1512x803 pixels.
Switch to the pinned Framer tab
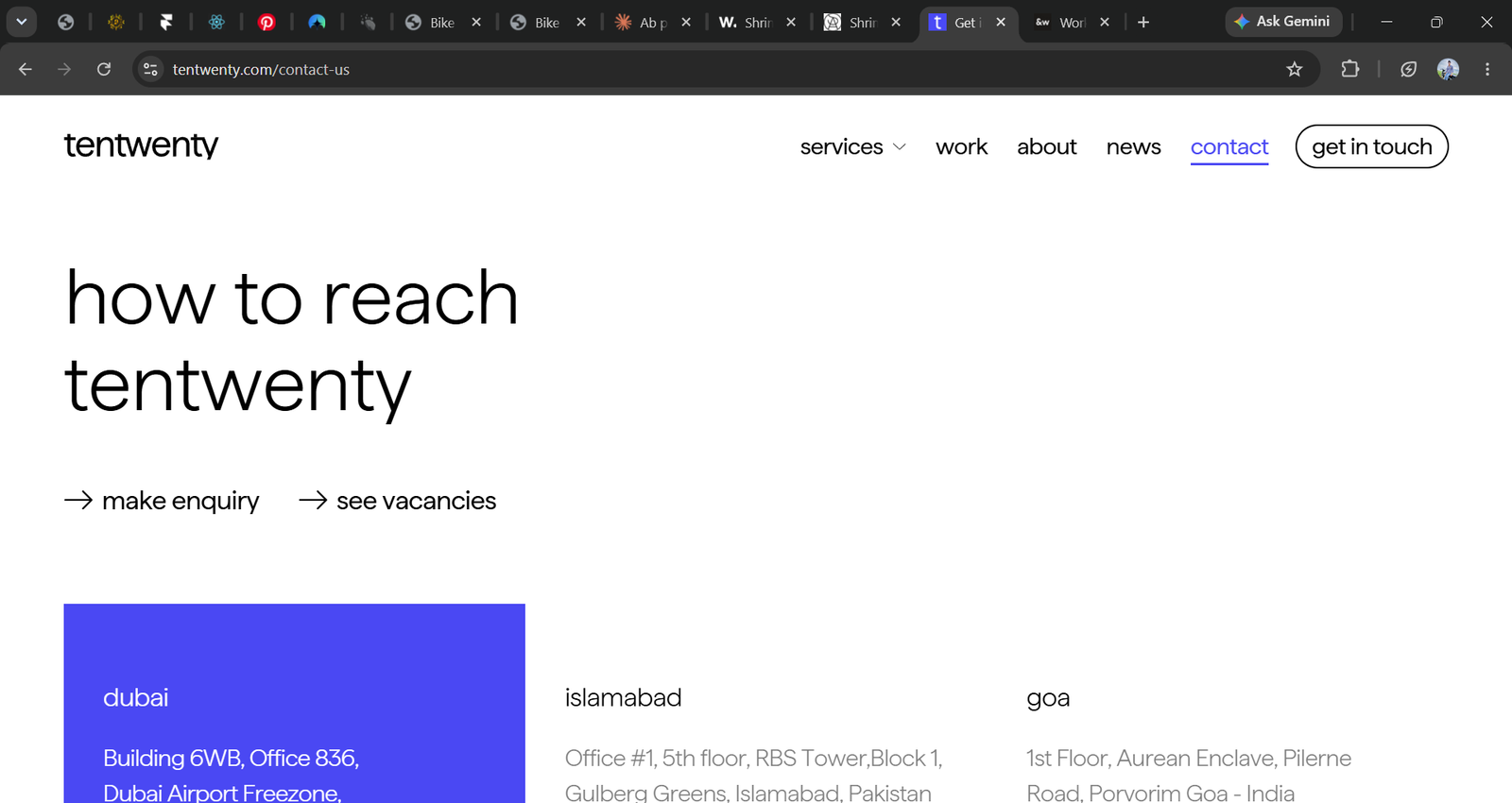click(x=166, y=22)
